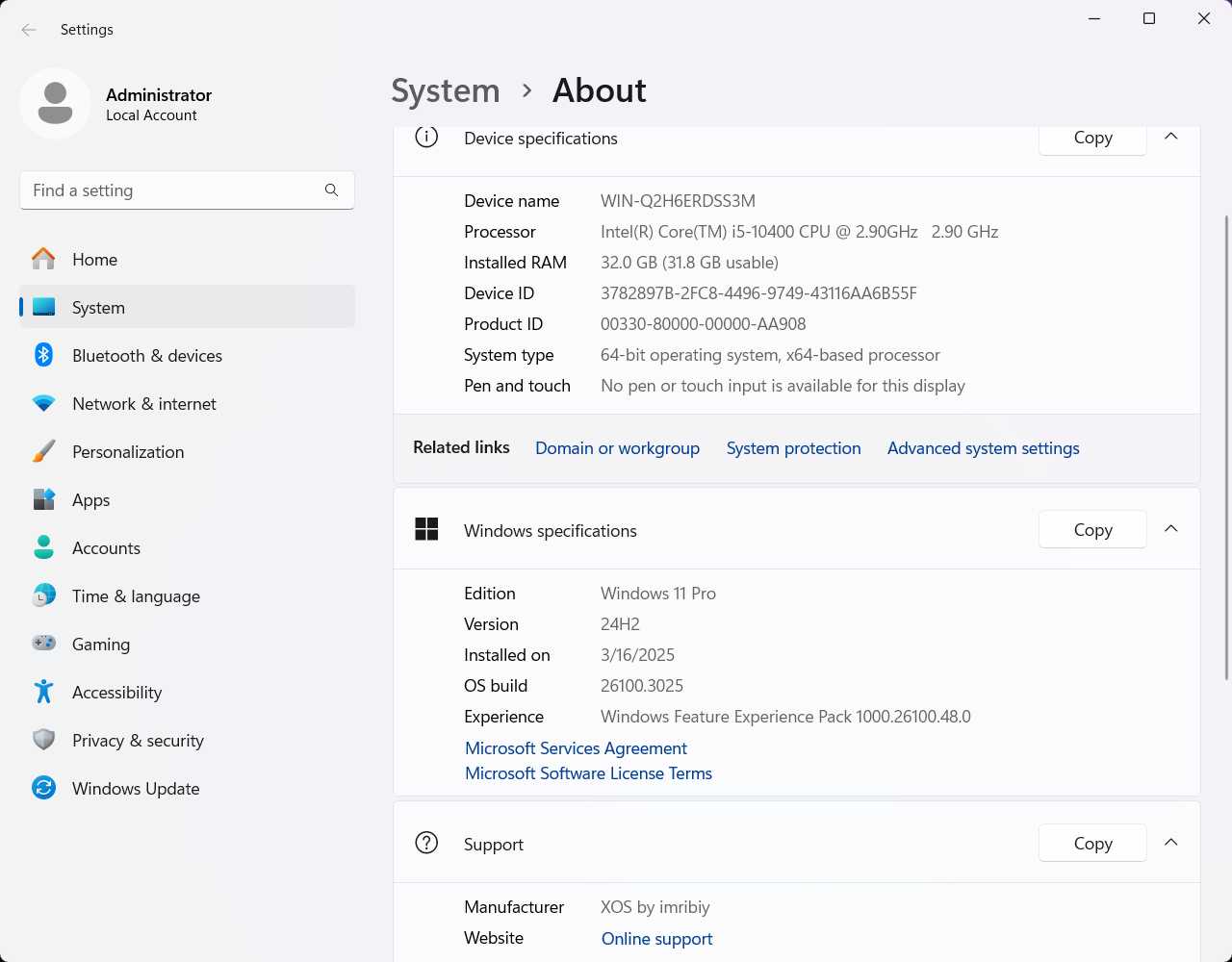Image resolution: width=1232 pixels, height=962 pixels.
Task: Copy the Windows specifications
Action: [x=1092, y=529]
